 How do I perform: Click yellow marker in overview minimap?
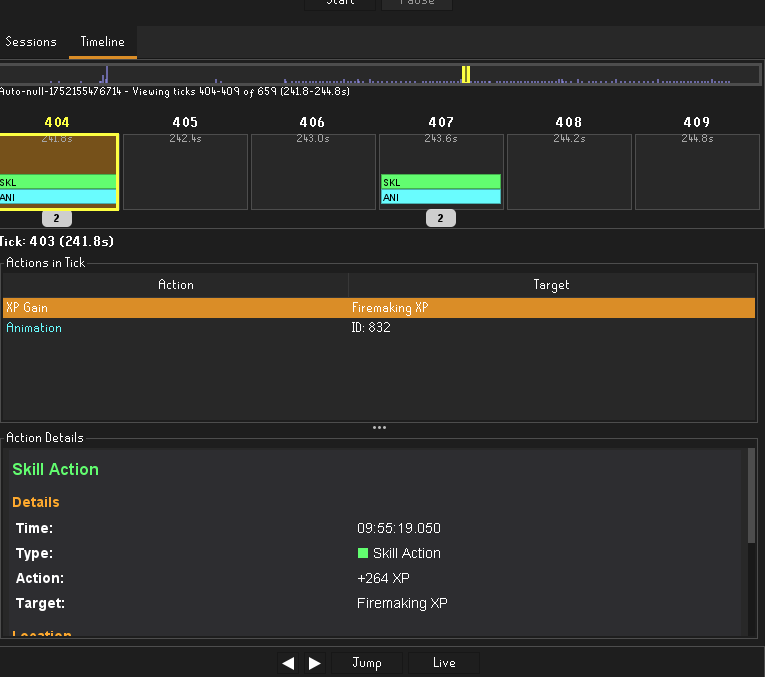[466, 75]
